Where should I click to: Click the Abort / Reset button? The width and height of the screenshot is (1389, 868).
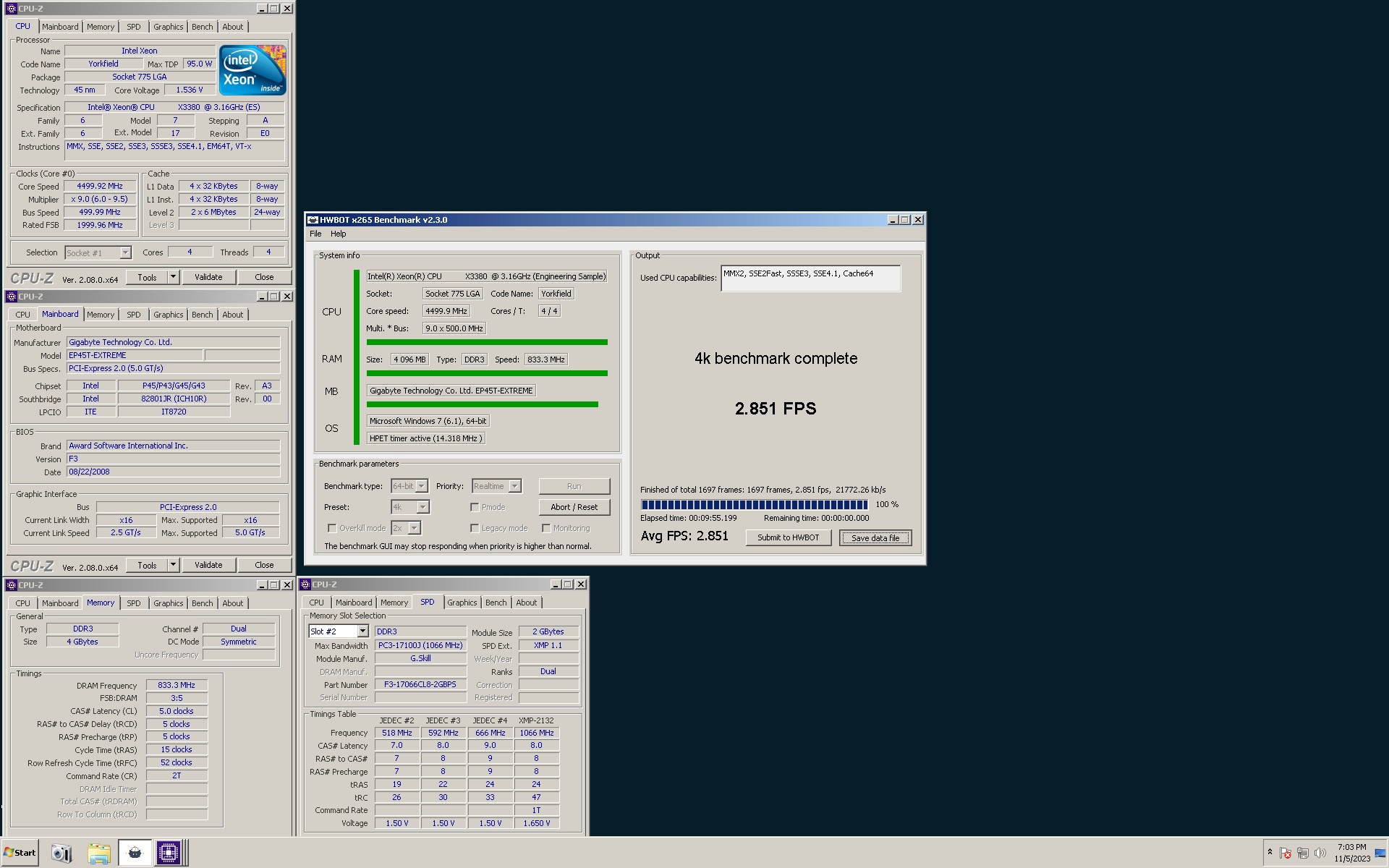574,507
